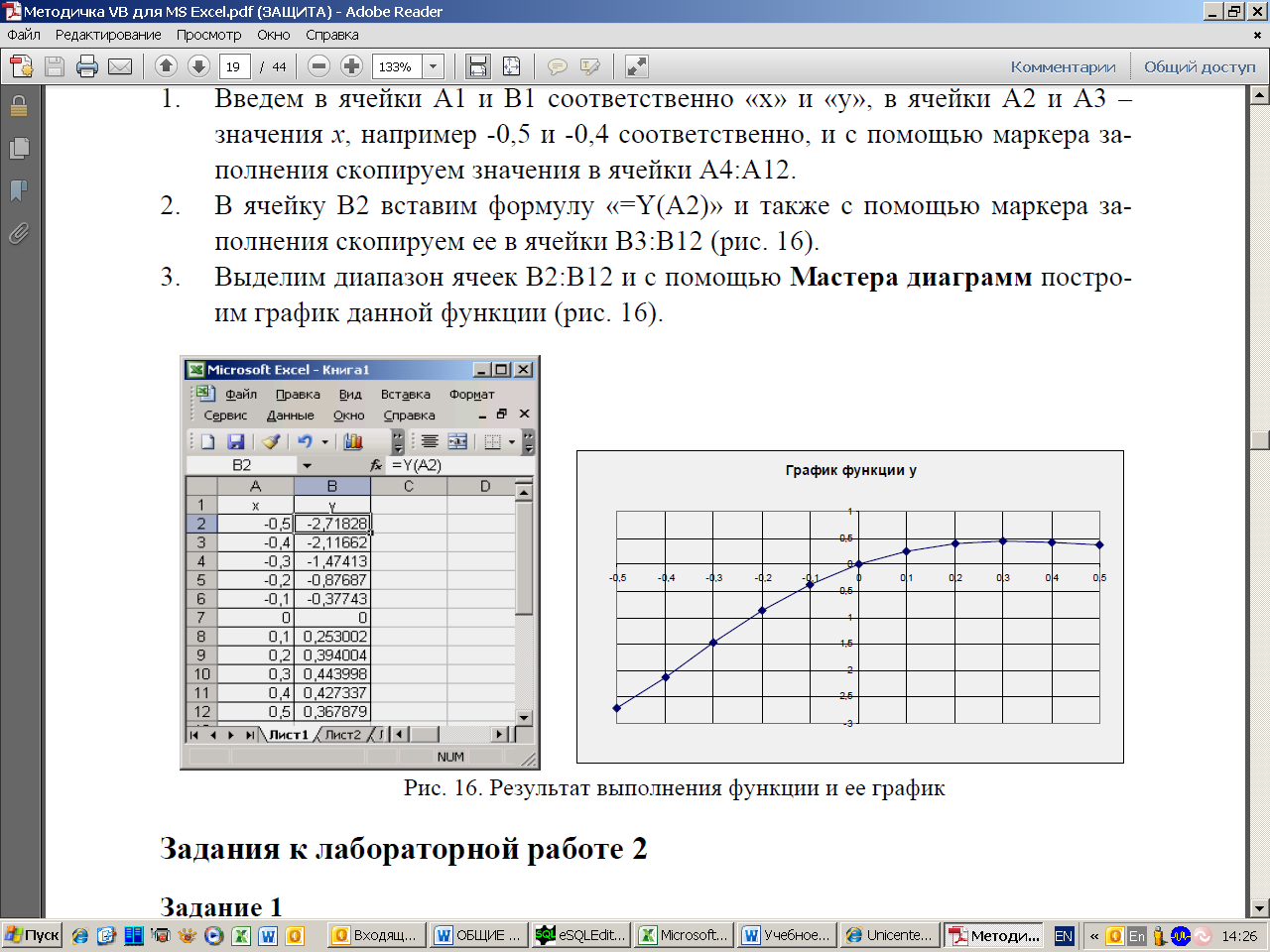This screenshot has width=1270, height=952.
Task: Open the Windows Пуск start menu
Action: (32, 935)
